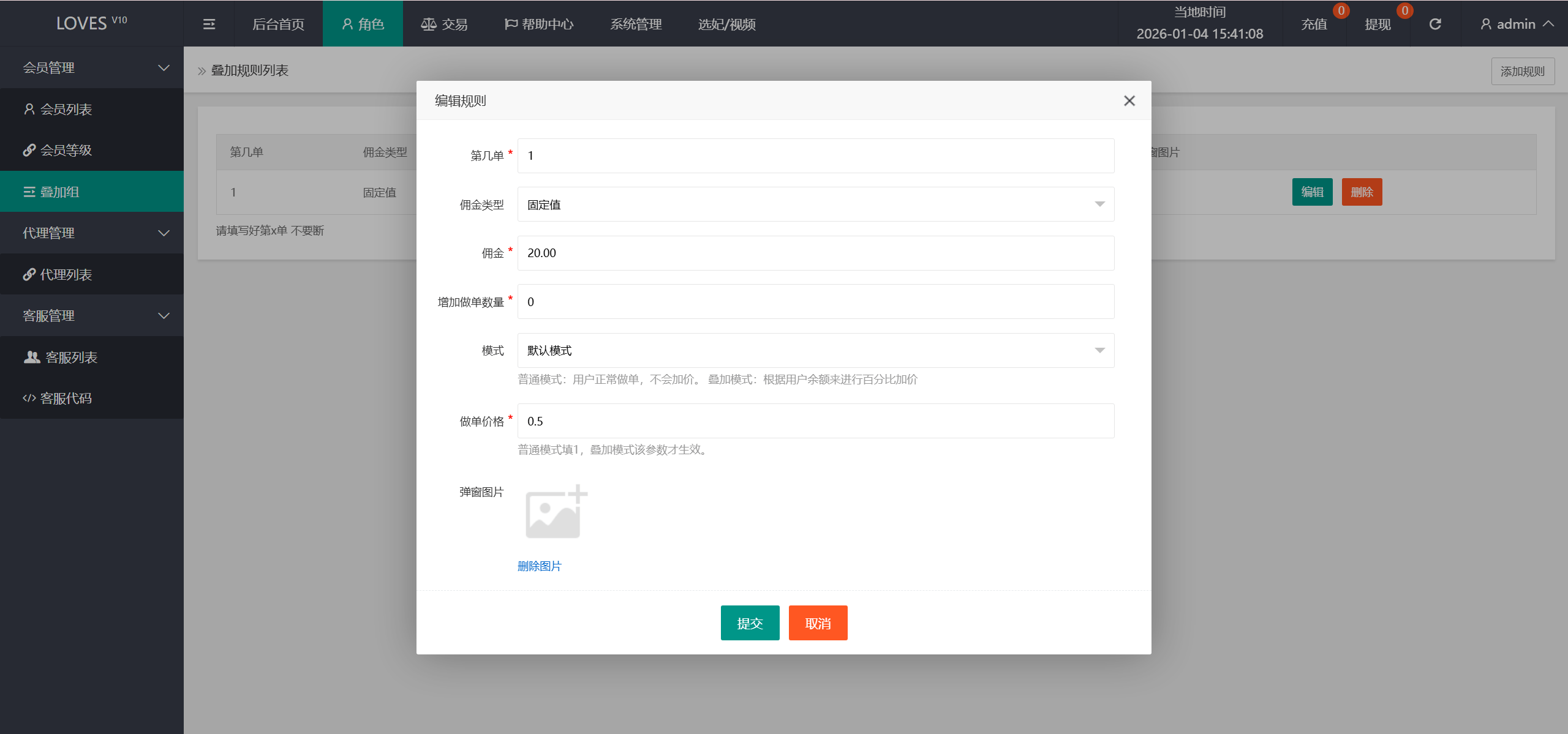Collapse the admin account menu
This screenshot has height=734, width=1568.
coord(1549,23)
